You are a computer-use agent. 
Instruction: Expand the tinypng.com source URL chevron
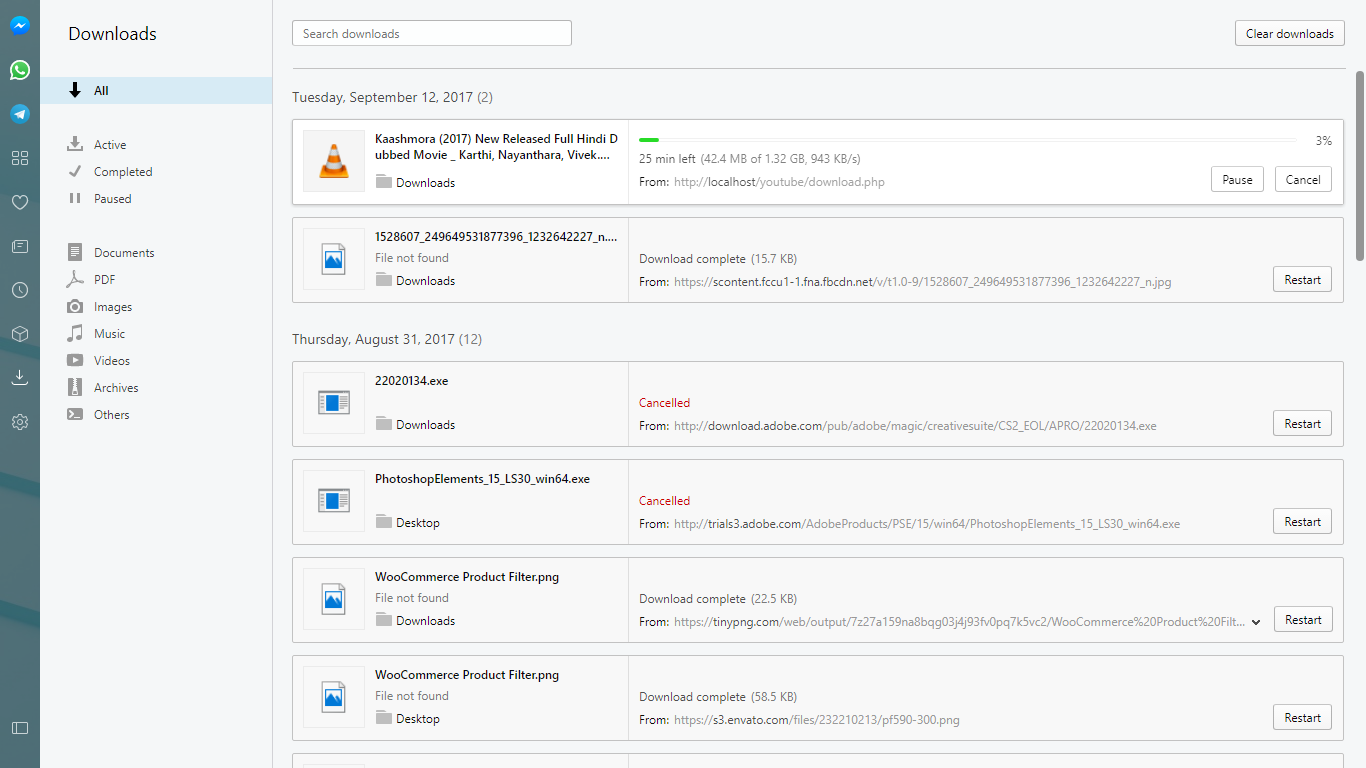click(1256, 622)
